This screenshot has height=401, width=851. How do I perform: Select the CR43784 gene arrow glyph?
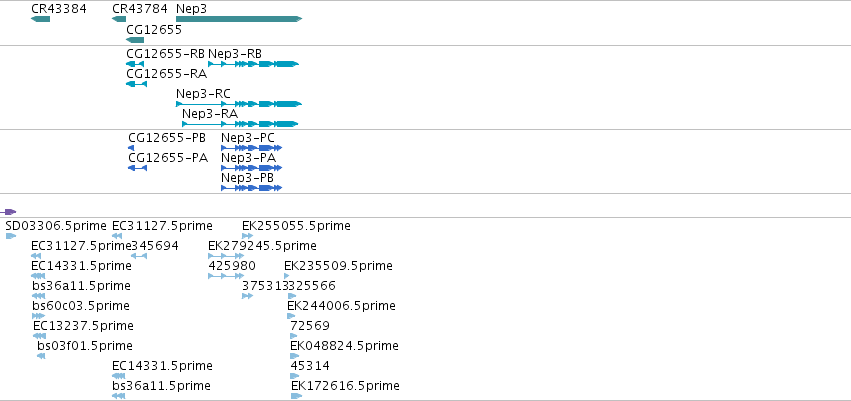tap(119, 19)
